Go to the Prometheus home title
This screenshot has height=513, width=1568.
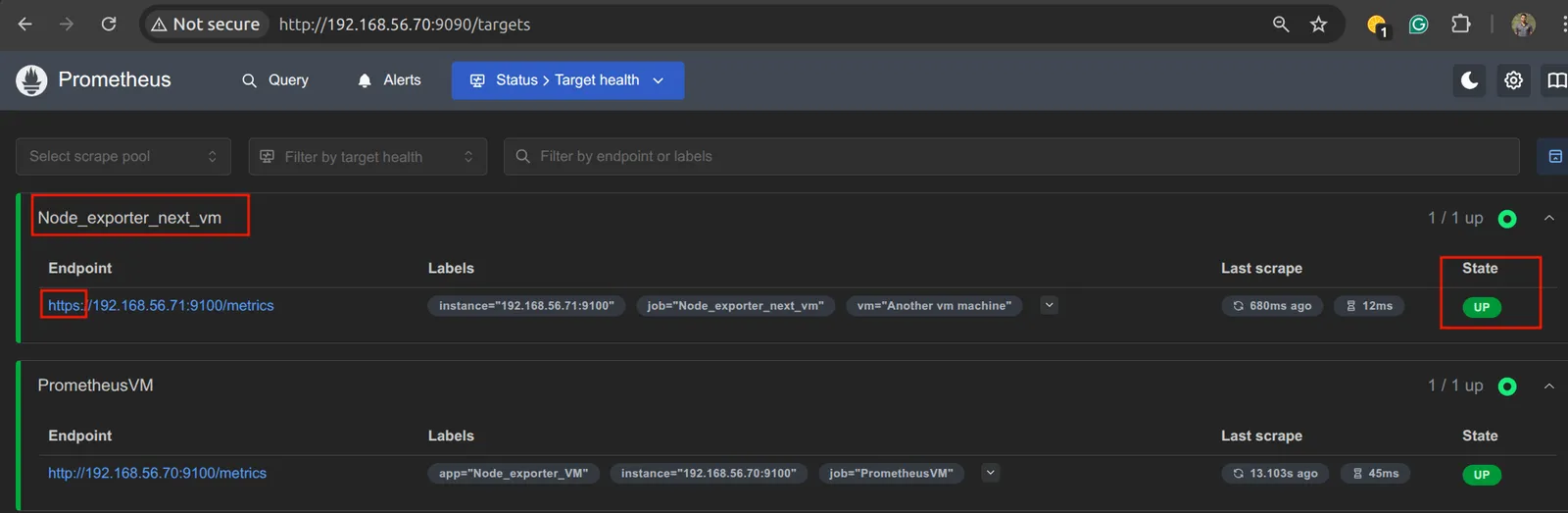point(115,79)
